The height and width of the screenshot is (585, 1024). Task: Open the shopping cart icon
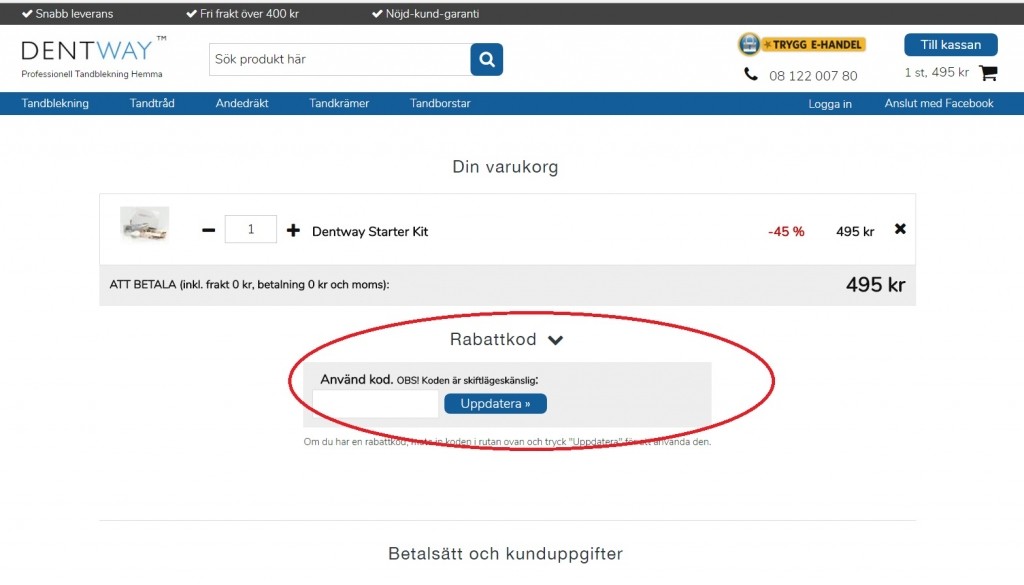[x=988, y=73]
